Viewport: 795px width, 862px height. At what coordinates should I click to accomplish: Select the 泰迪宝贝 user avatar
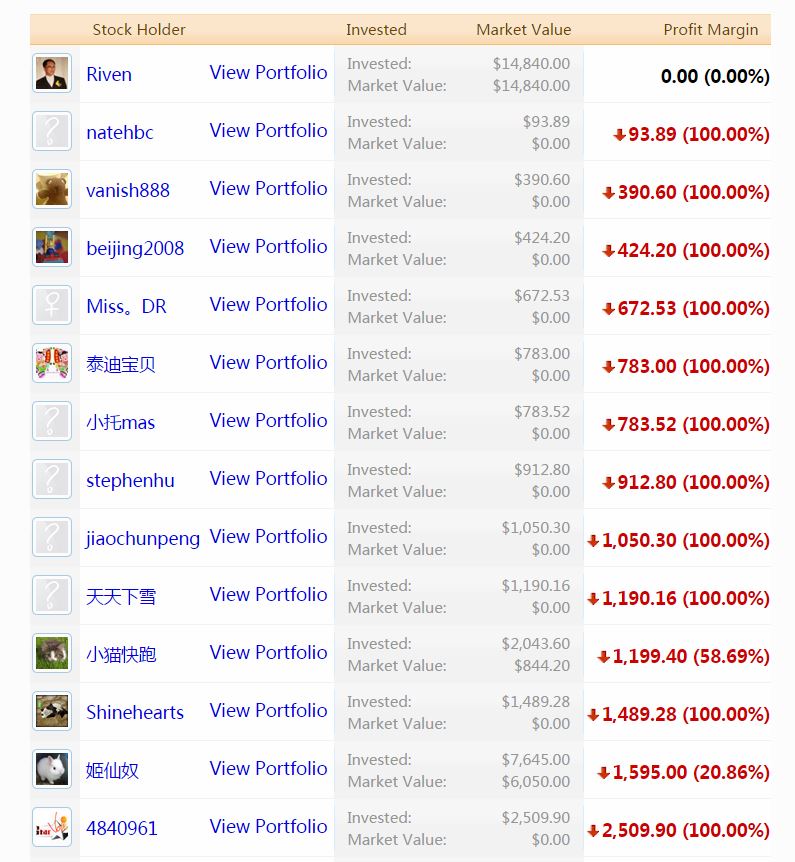tap(52, 364)
